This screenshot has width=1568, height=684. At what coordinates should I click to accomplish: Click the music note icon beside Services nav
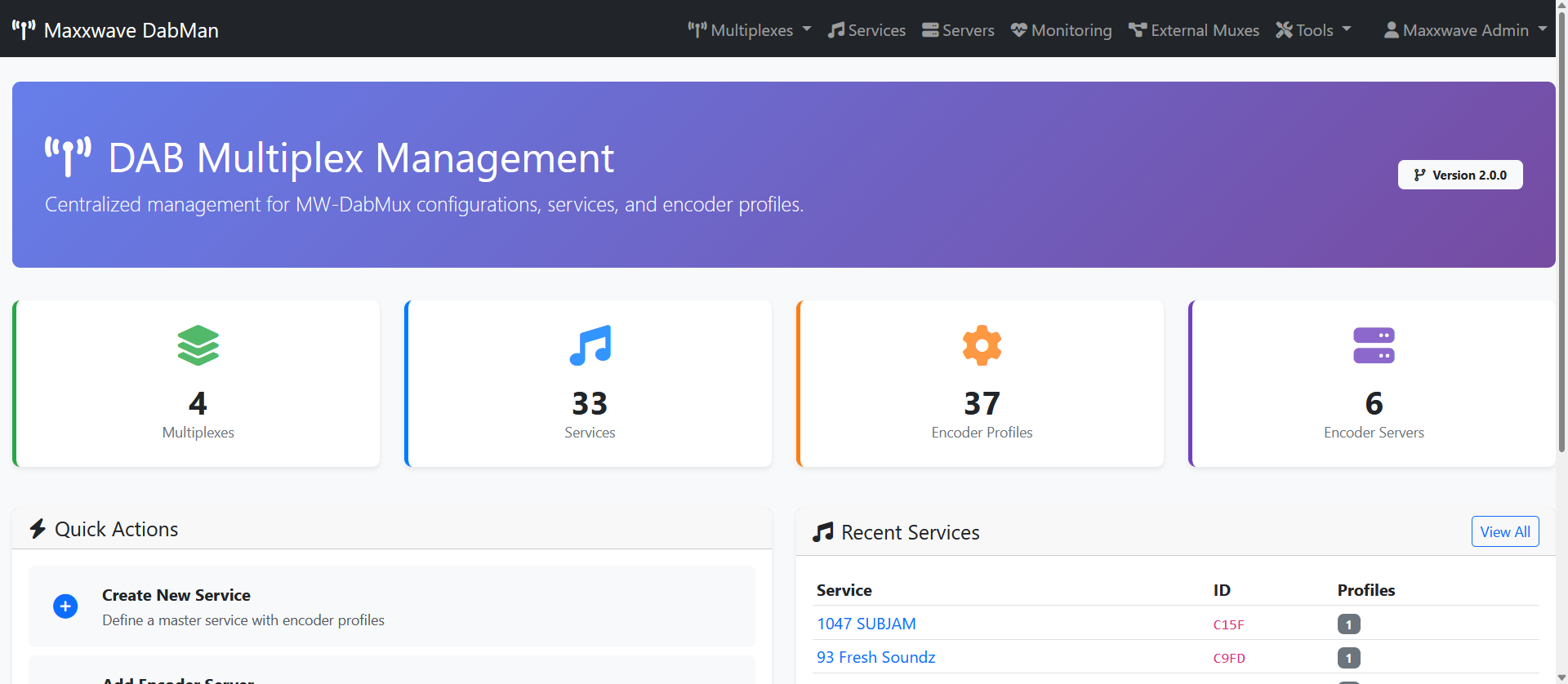(836, 30)
